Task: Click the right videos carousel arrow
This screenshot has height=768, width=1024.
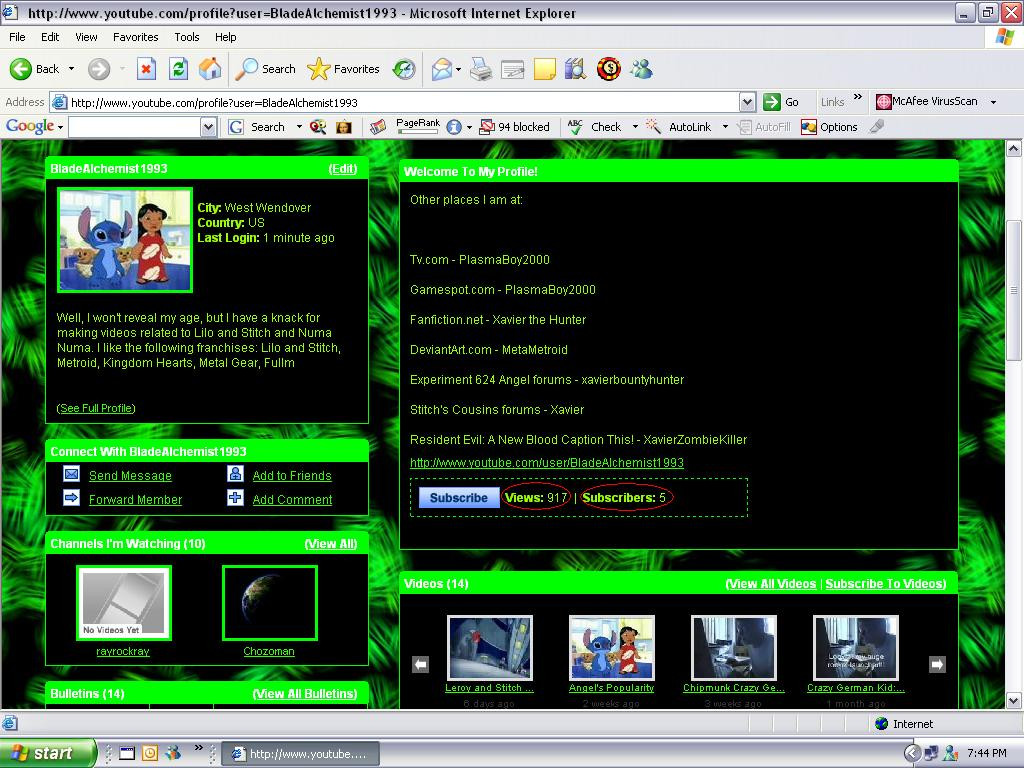Action: click(x=937, y=664)
